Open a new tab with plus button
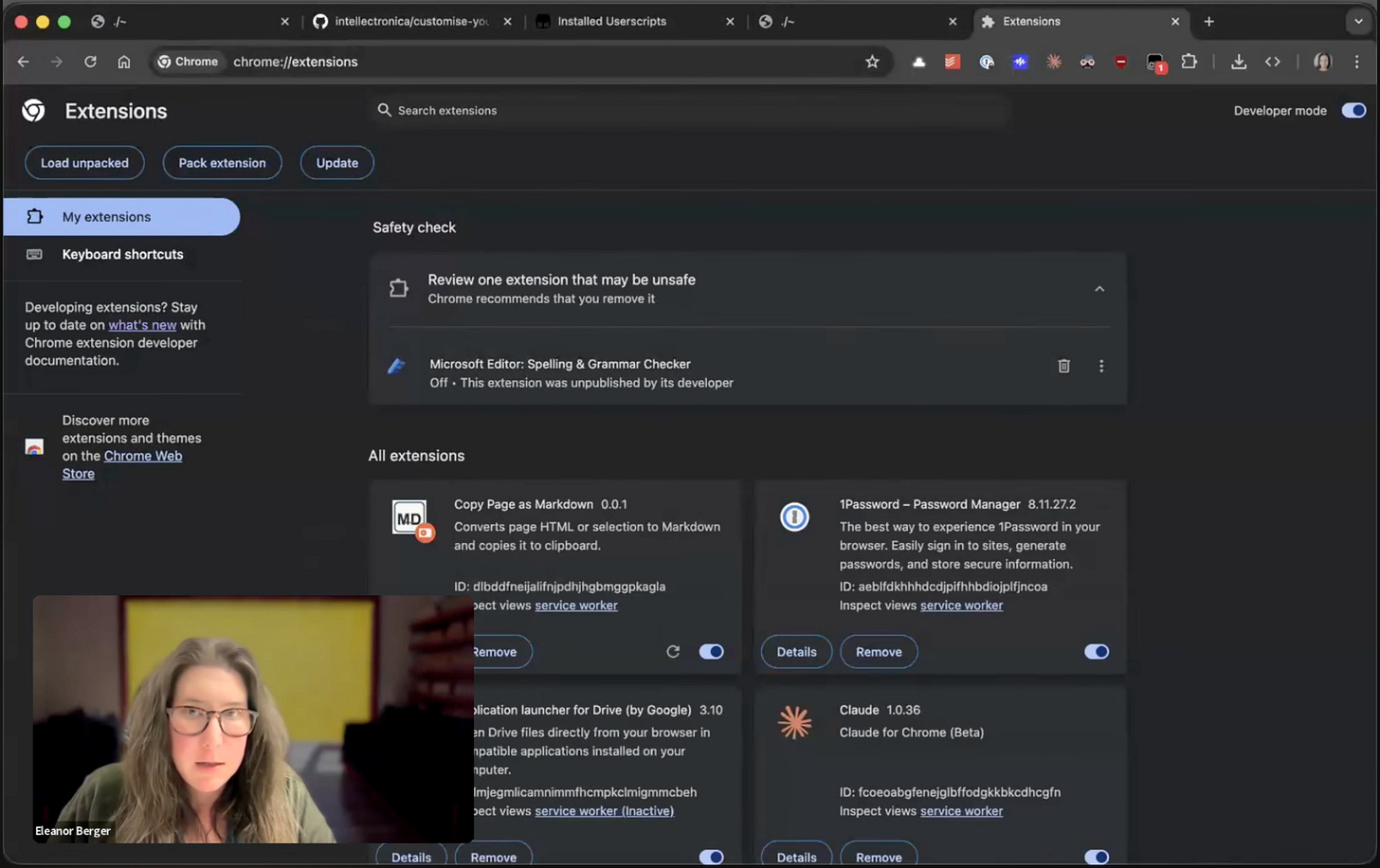This screenshot has width=1380, height=868. 1208,21
